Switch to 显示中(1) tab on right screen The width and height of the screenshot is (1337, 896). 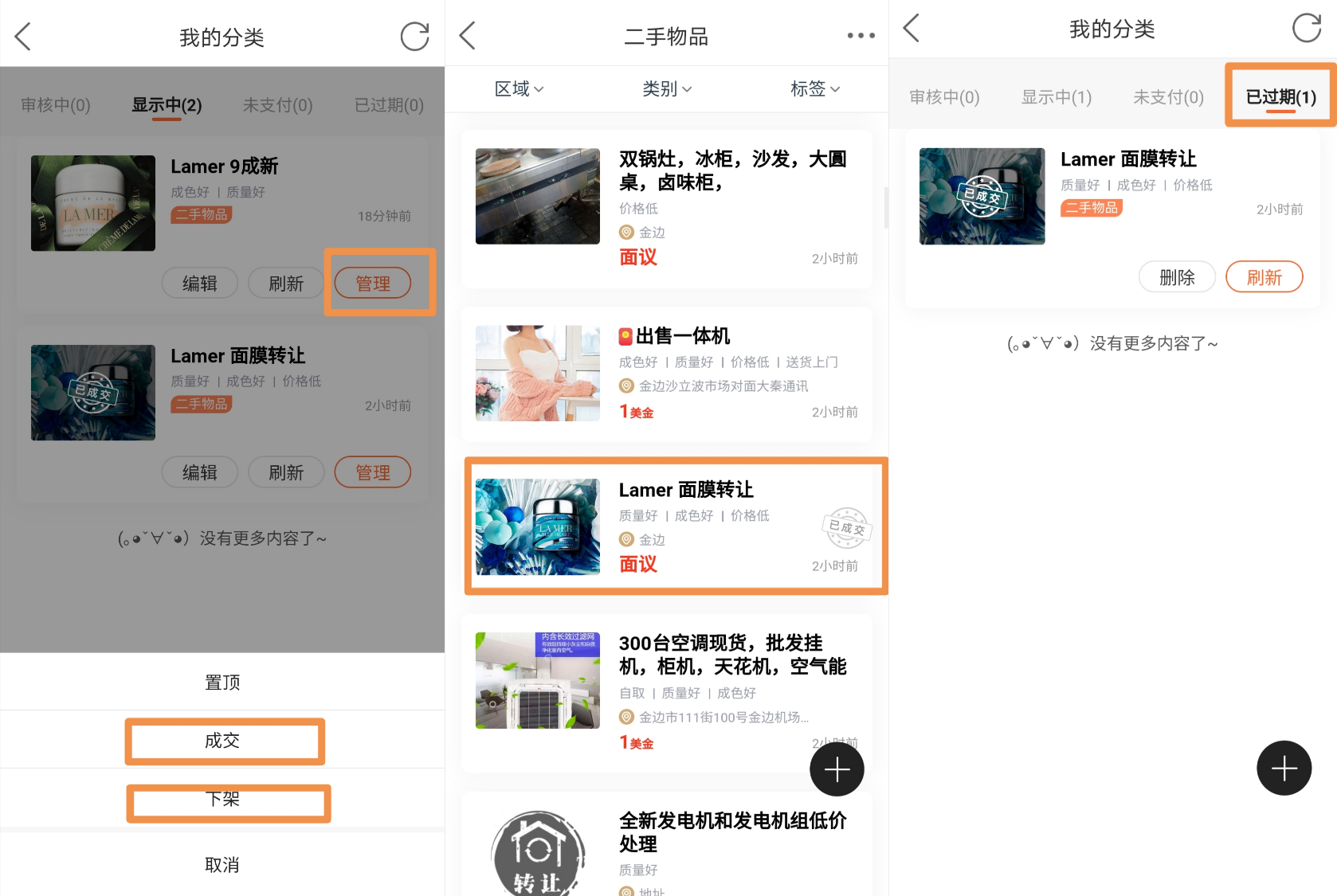1057,97
